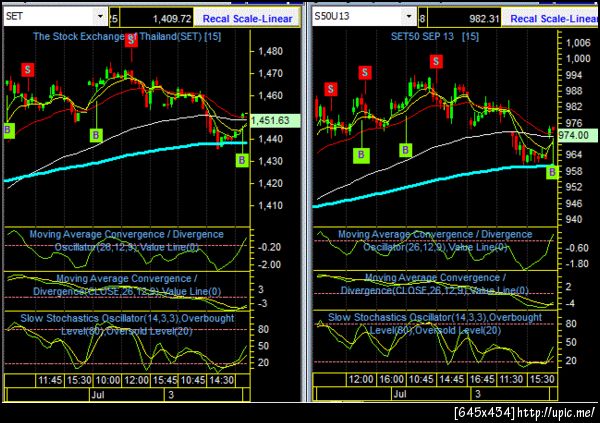This screenshot has height=423, width=600.
Task: Click the SET50 MACD Oscillator panel title
Action: coord(435,241)
